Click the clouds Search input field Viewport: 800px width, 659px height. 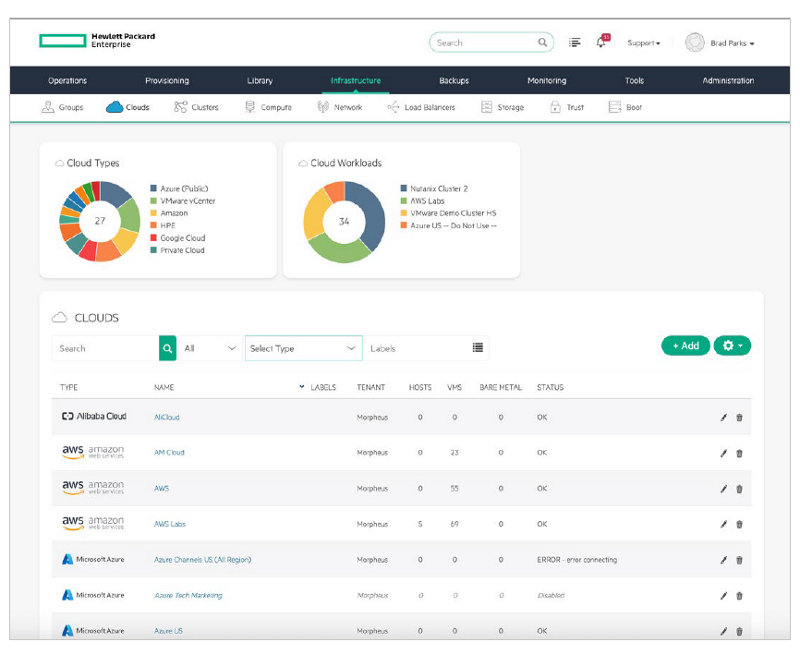click(106, 348)
